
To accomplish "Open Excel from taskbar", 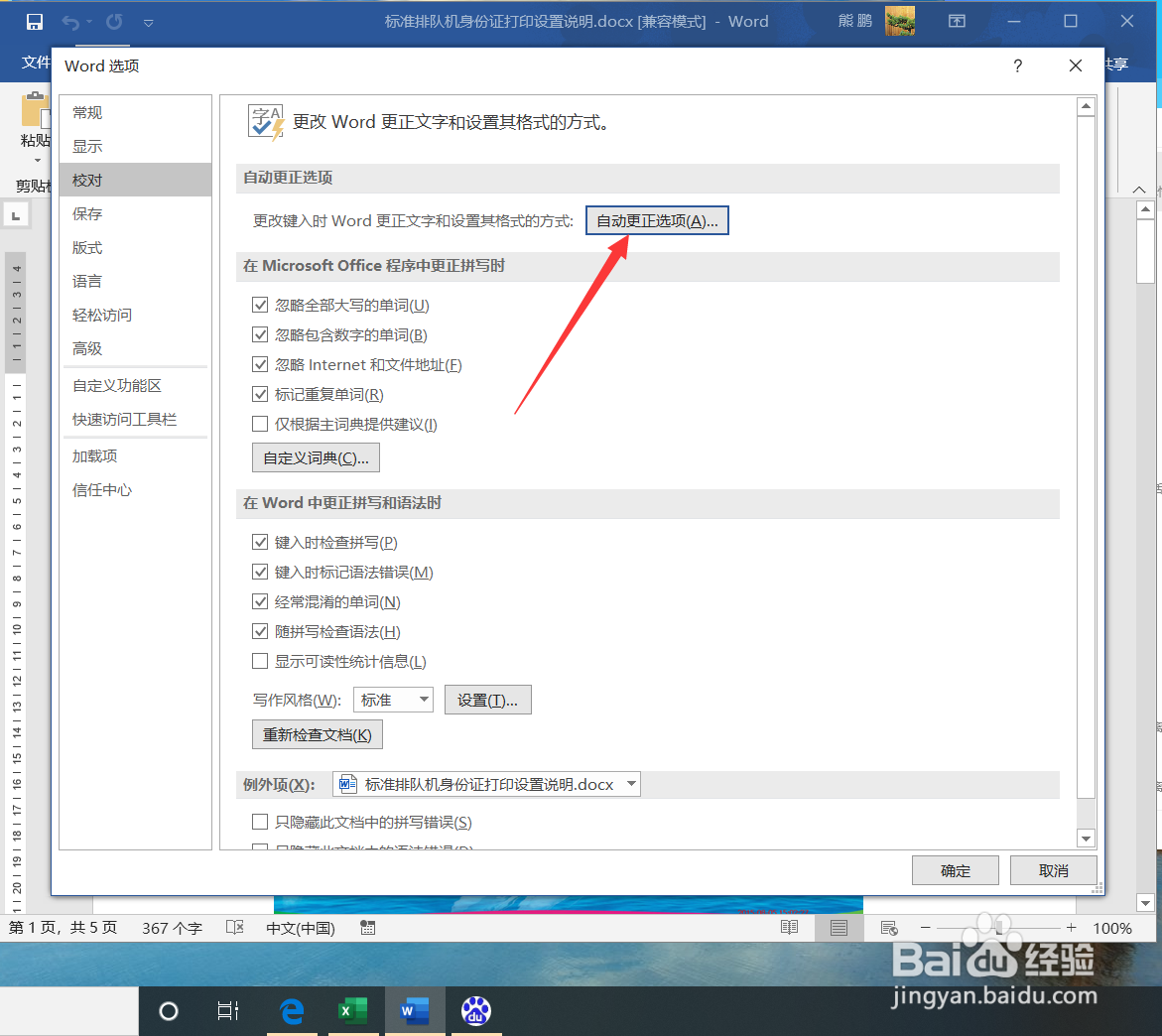I will point(352,1011).
